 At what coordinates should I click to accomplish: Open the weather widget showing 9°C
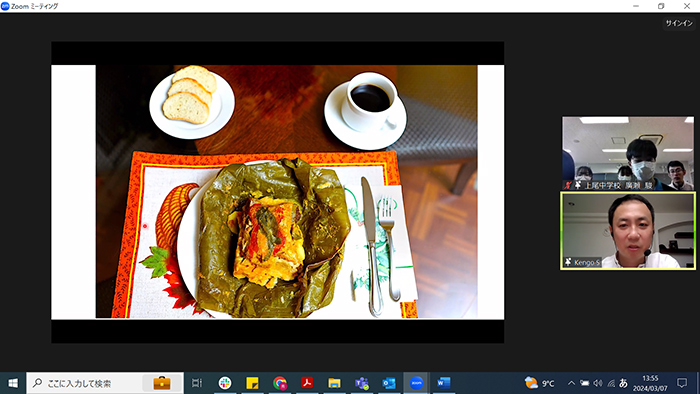[x=540, y=383]
